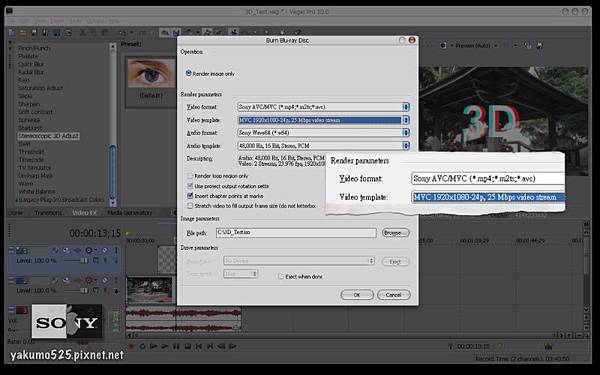Click the 00:00:13;15 timecode display

(x=95, y=233)
